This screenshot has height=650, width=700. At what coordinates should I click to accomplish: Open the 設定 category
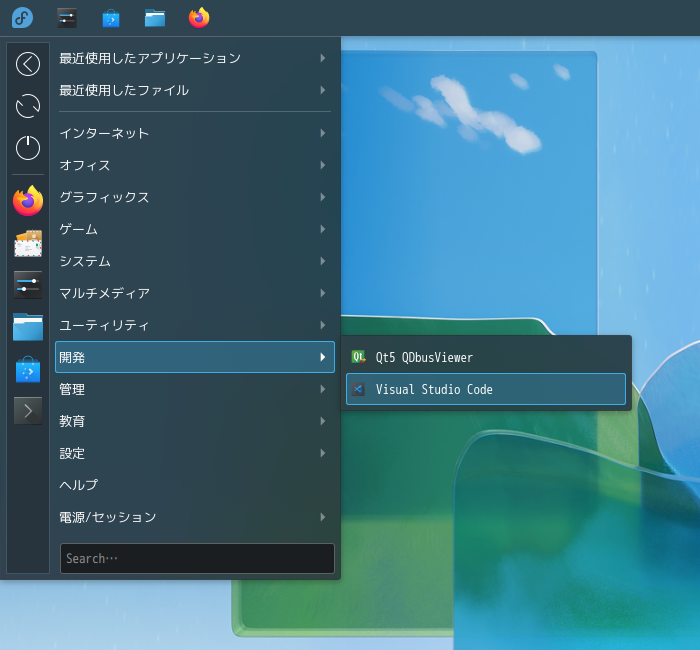(x=195, y=453)
